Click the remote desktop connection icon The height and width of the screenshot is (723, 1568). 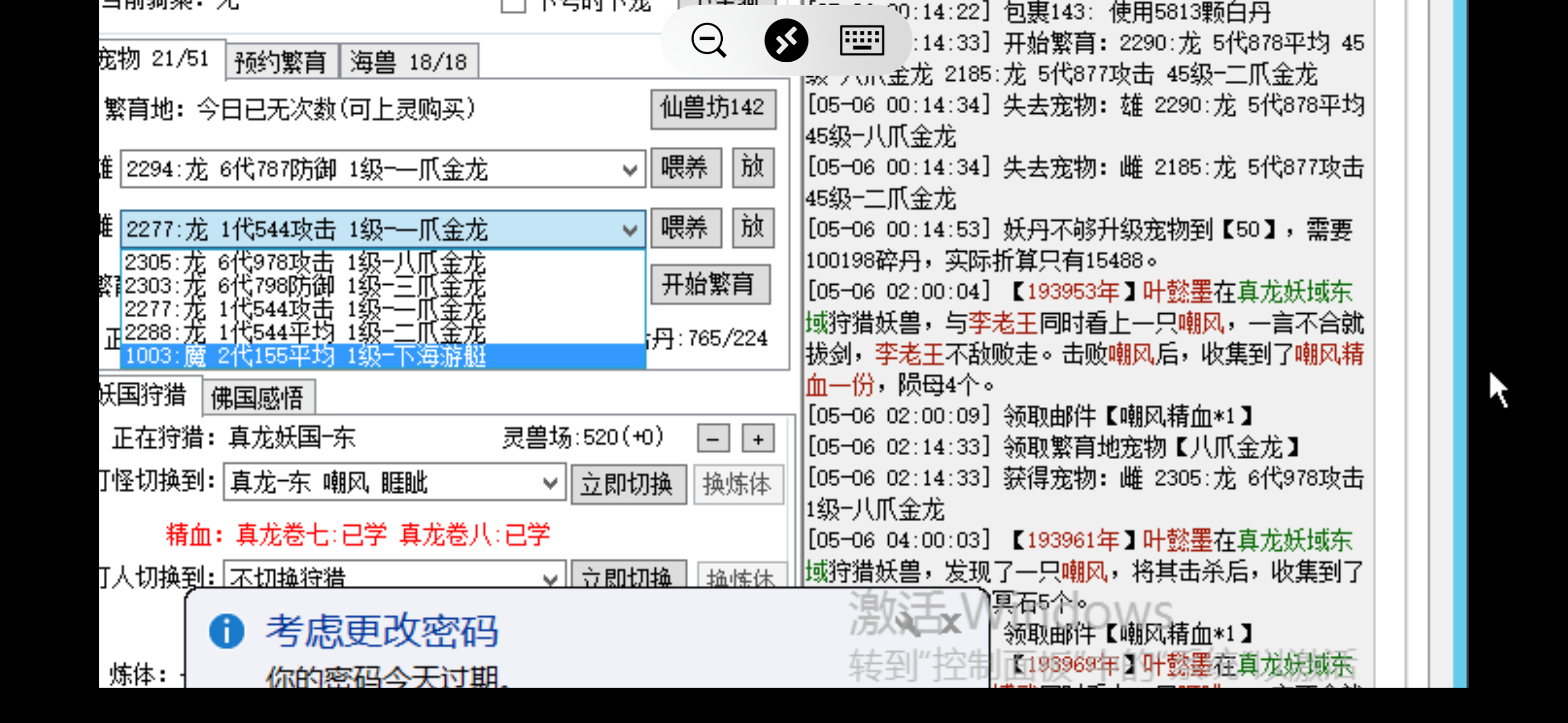pyautogui.click(x=786, y=41)
